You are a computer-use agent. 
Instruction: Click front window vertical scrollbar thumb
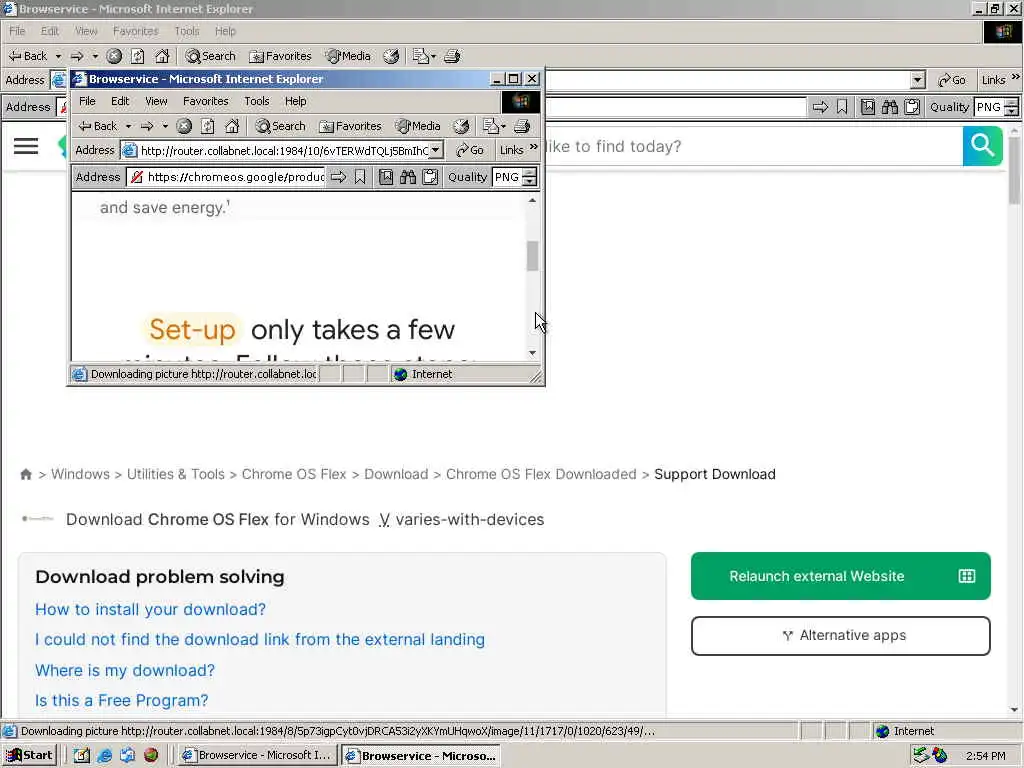coord(532,256)
